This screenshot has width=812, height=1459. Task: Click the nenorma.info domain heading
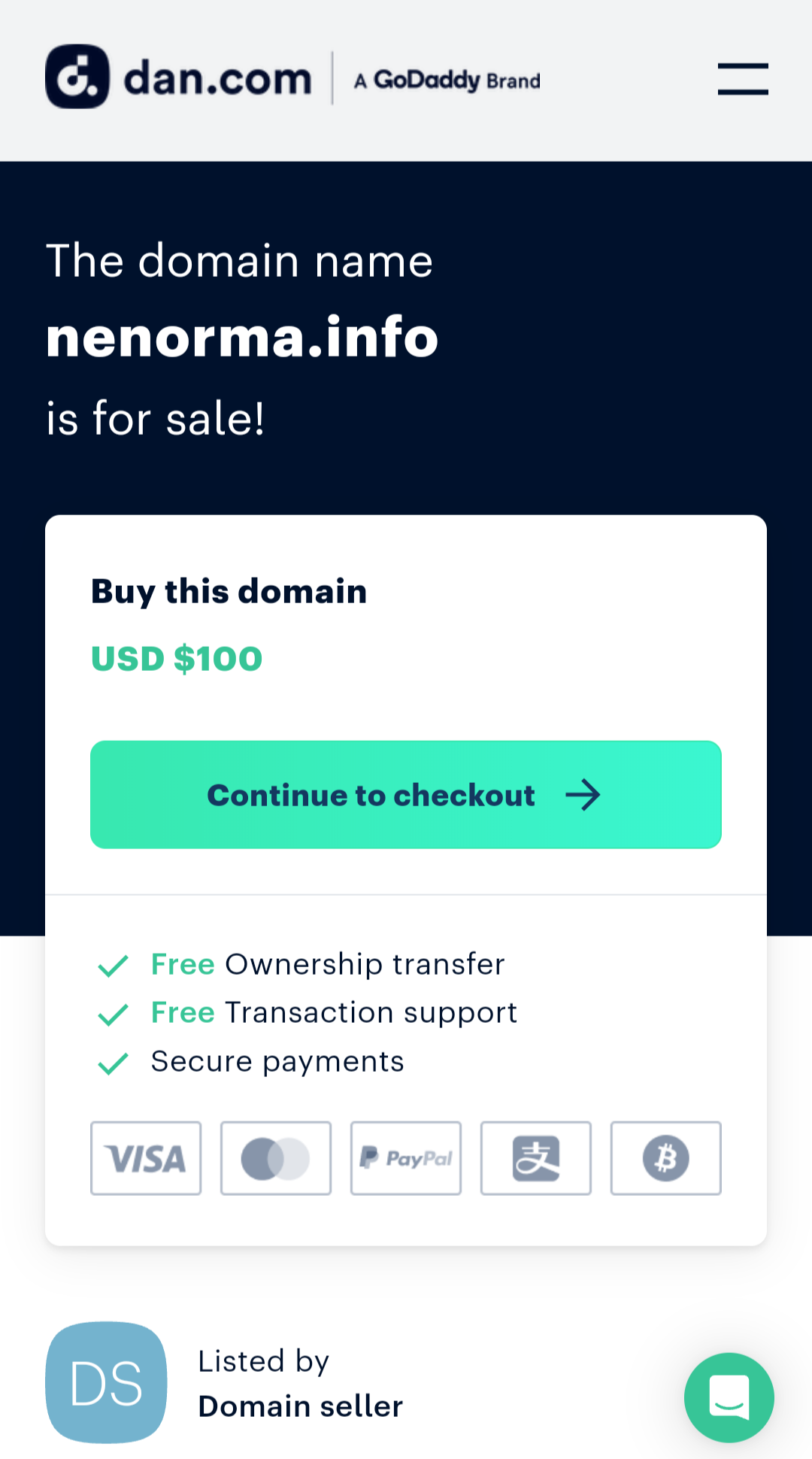coord(242,337)
